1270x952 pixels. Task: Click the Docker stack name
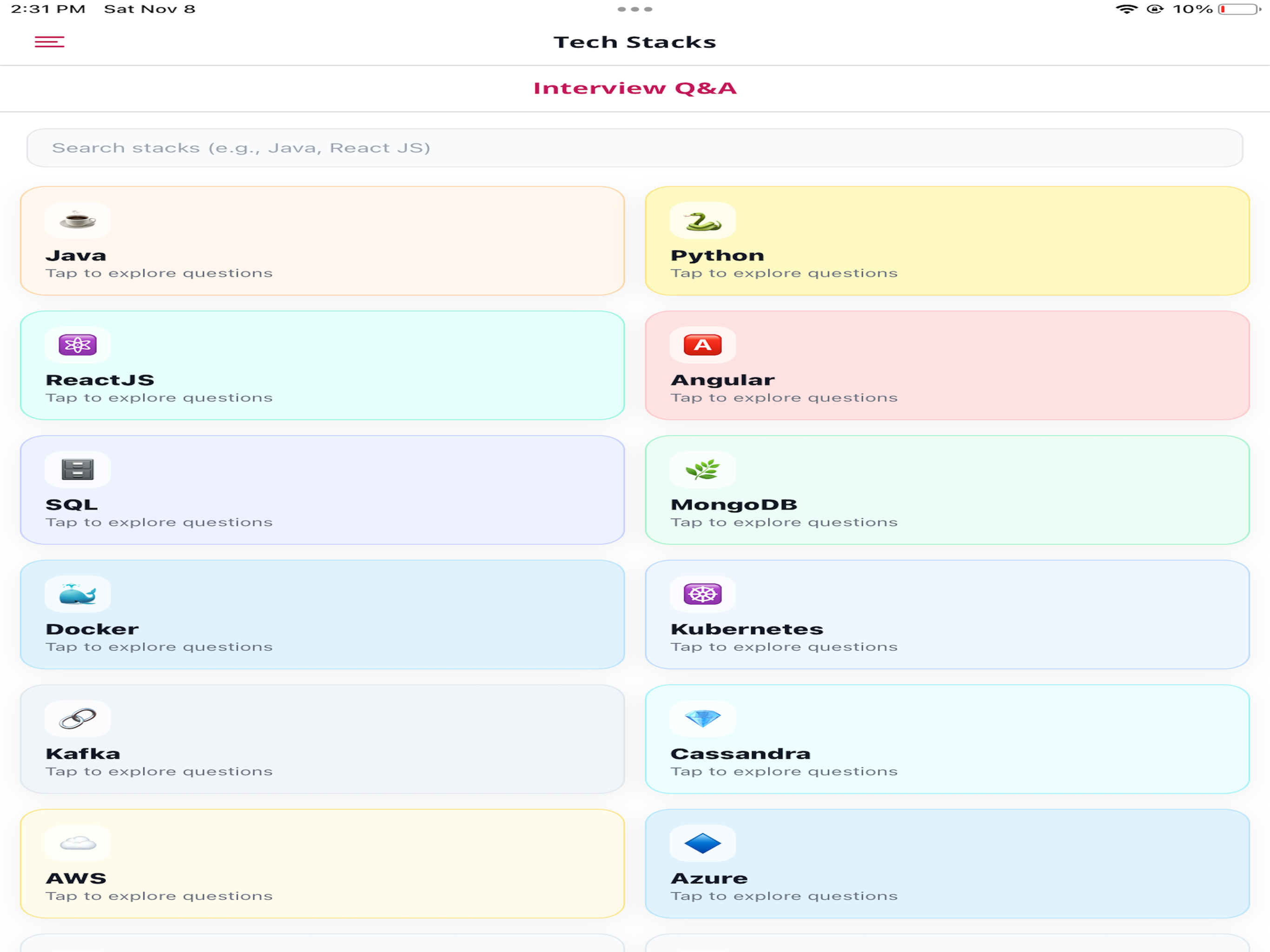pos(92,629)
